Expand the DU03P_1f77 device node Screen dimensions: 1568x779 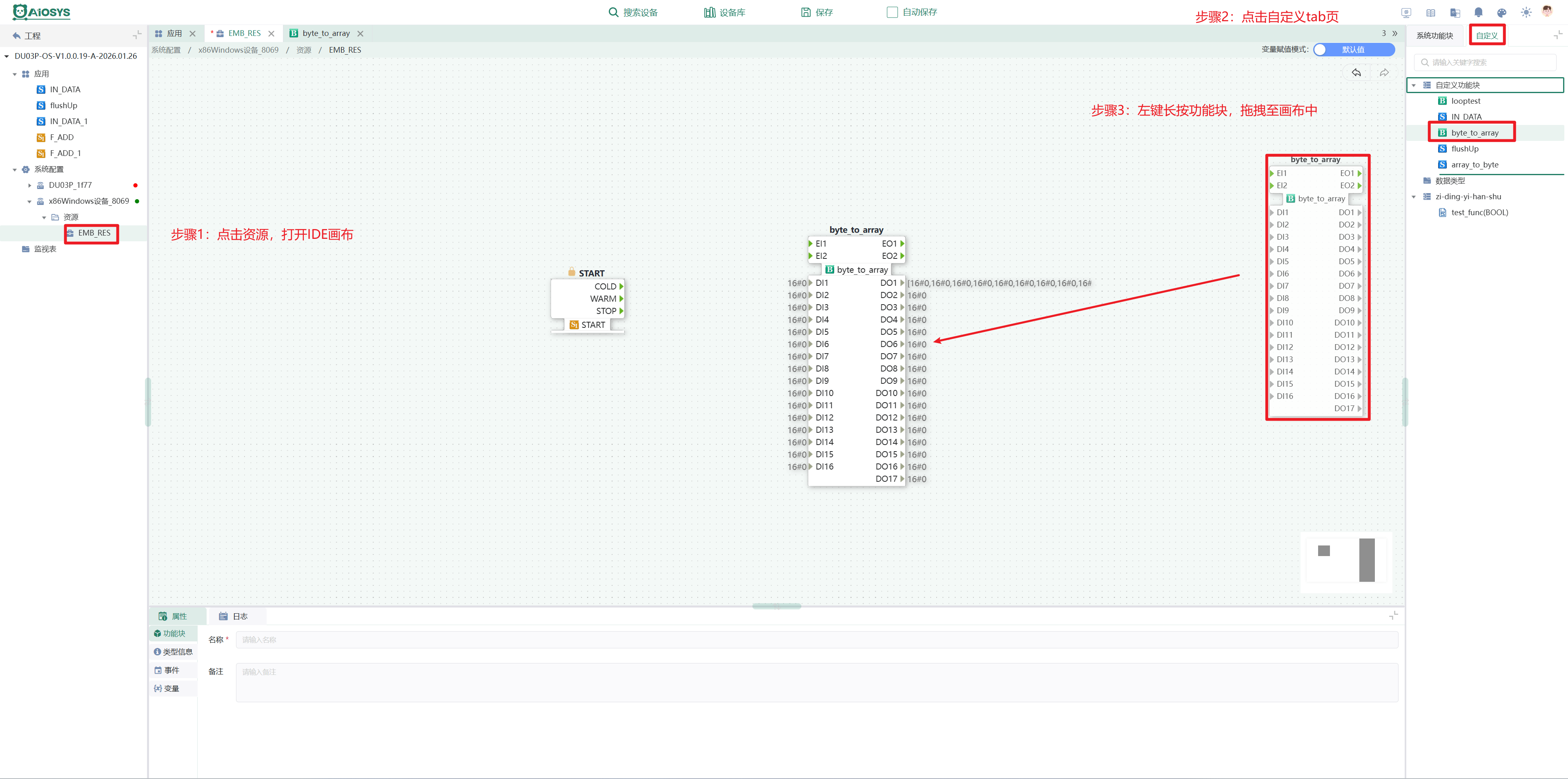[x=29, y=185]
